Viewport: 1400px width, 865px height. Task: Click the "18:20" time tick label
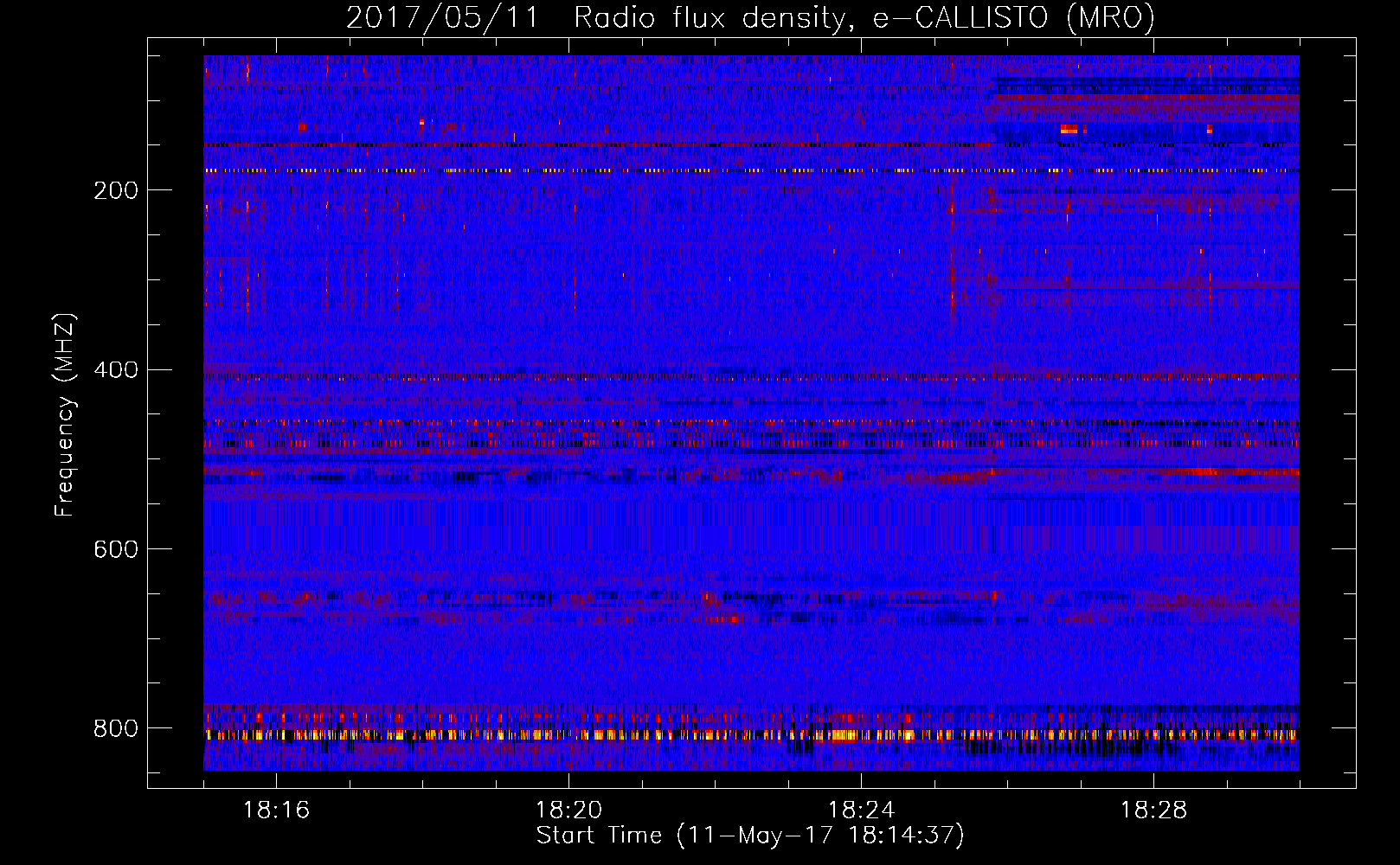(x=568, y=810)
